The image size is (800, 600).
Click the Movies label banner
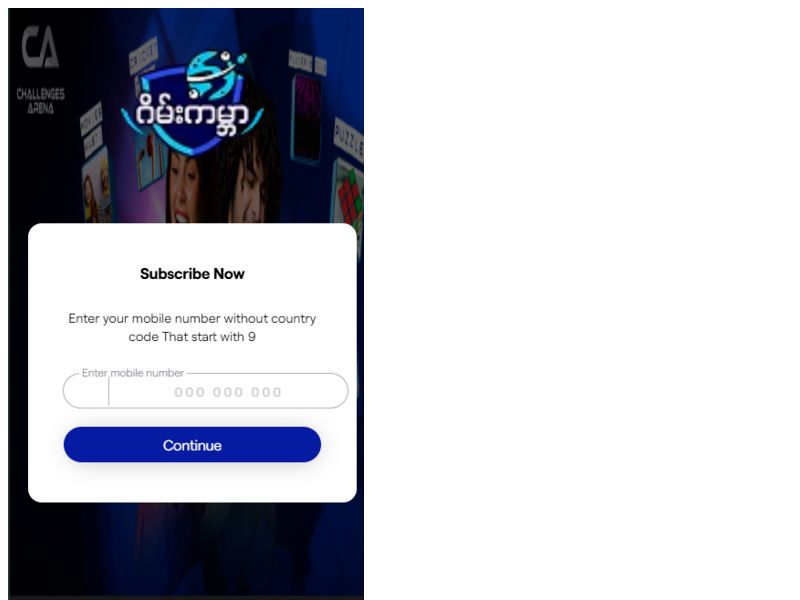(x=91, y=128)
